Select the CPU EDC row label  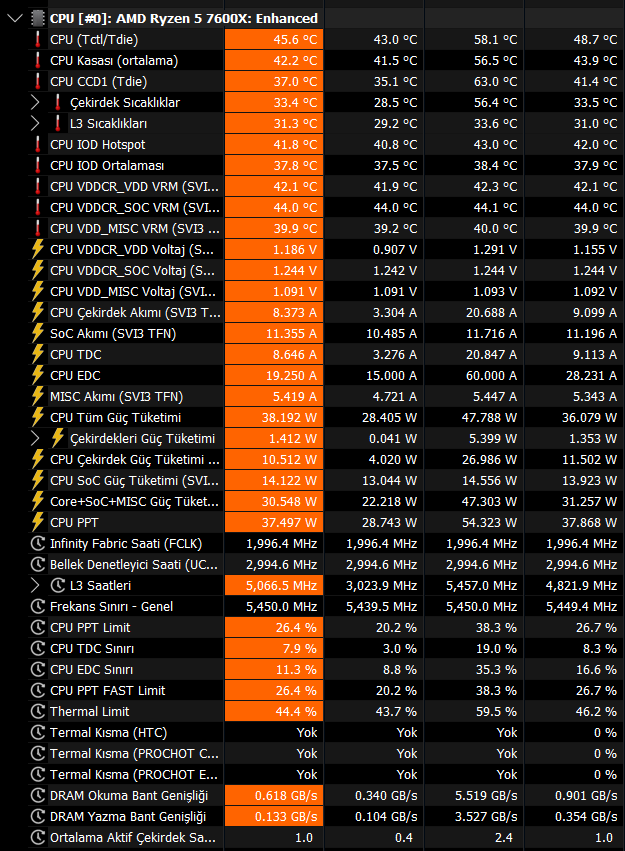coord(75,376)
